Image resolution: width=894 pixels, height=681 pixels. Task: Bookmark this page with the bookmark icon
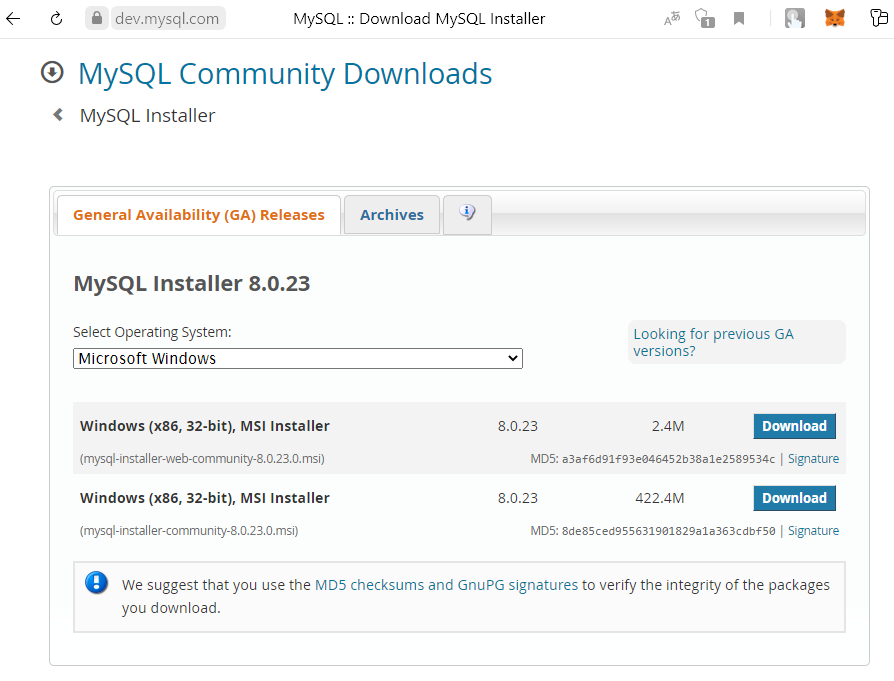[739, 19]
